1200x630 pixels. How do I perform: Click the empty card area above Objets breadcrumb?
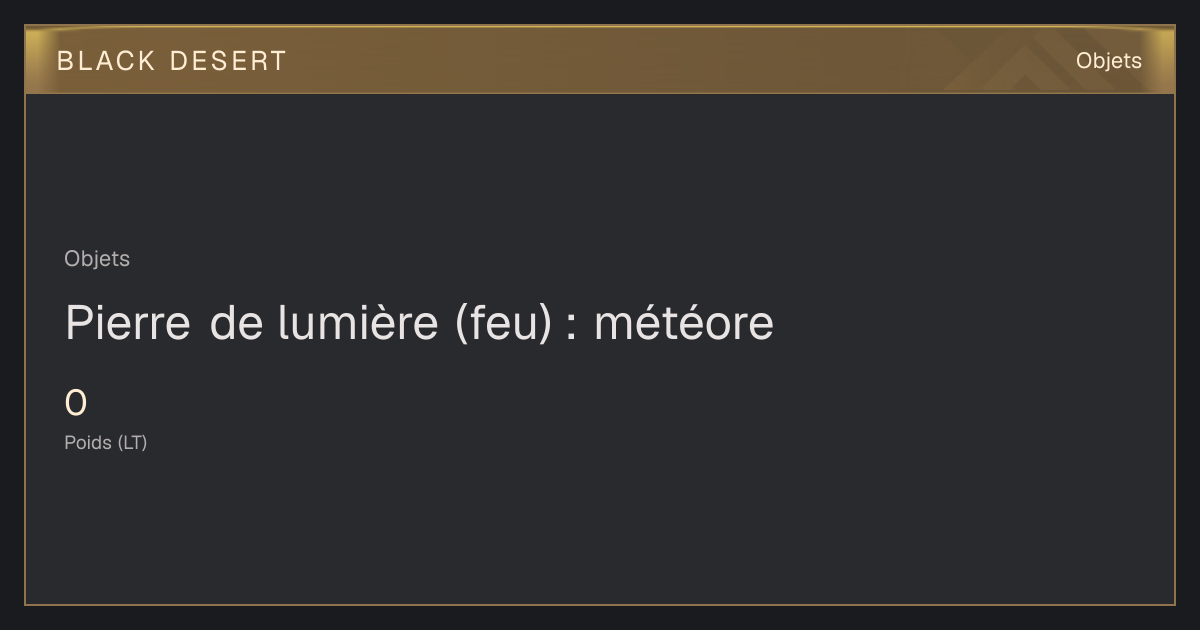pos(600,170)
